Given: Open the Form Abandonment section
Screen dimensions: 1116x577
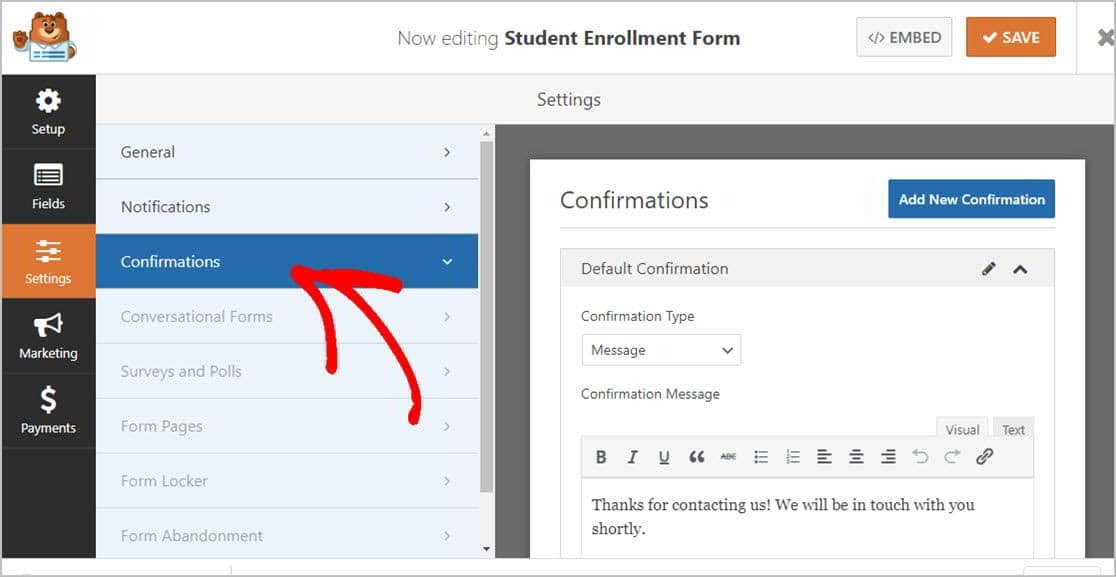Looking at the screenshot, I should click(x=287, y=534).
